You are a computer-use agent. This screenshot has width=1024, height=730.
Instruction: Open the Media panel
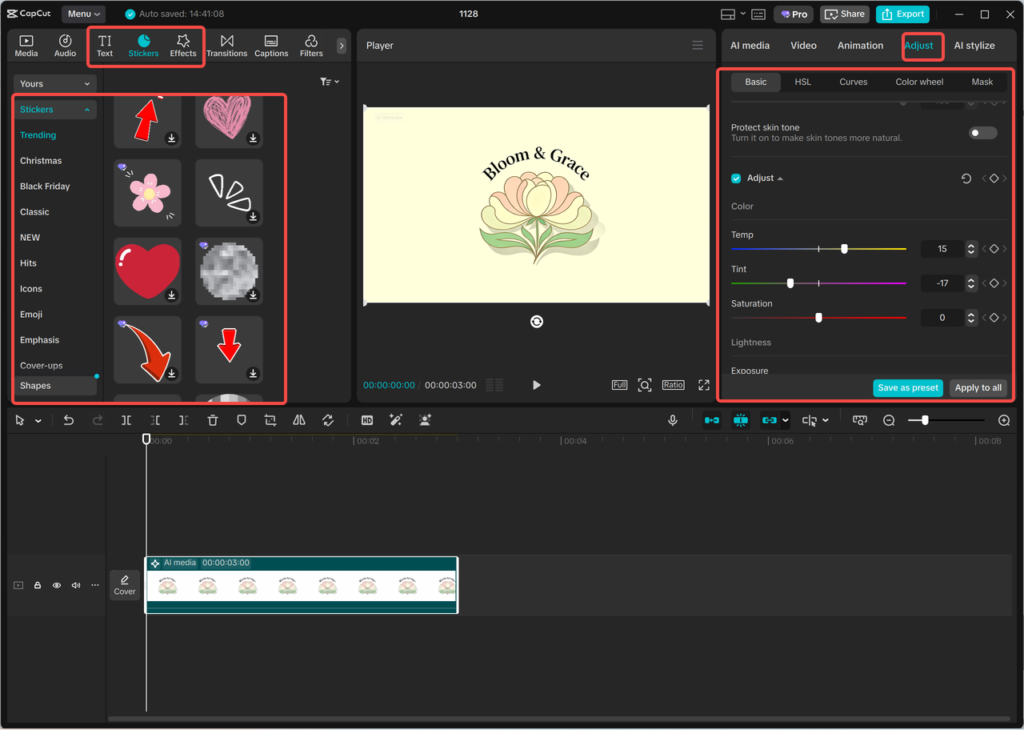25,45
